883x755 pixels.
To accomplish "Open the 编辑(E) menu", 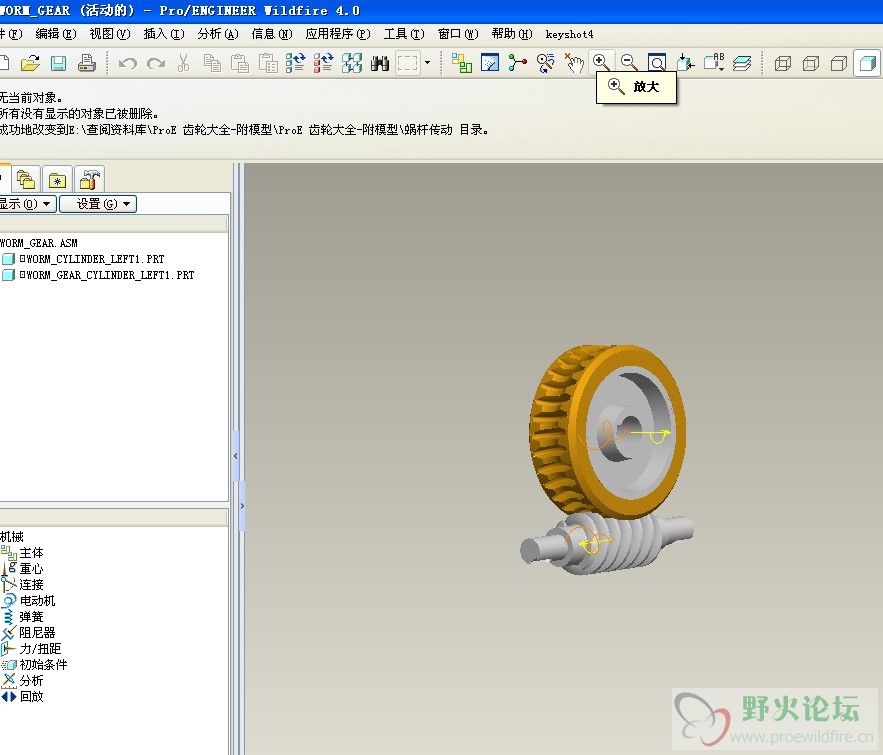I will [56, 34].
